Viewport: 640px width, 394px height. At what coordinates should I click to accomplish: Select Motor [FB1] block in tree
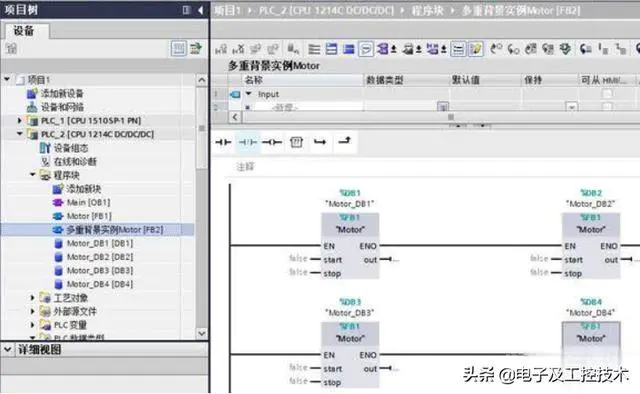tap(89, 216)
